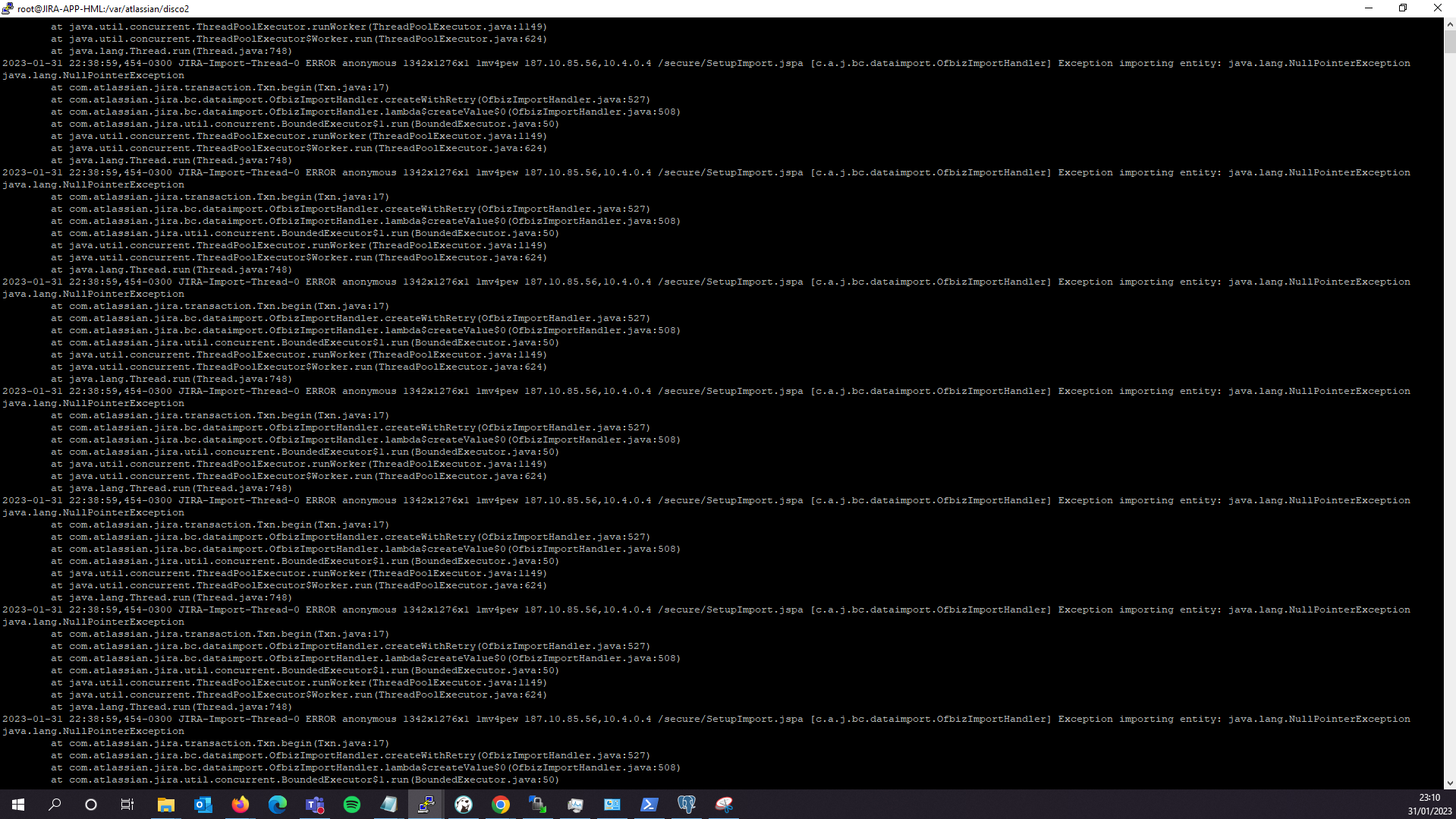This screenshot has height=819, width=1456.
Task: Open File Explorer from taskbar
Action: point(166,805)
